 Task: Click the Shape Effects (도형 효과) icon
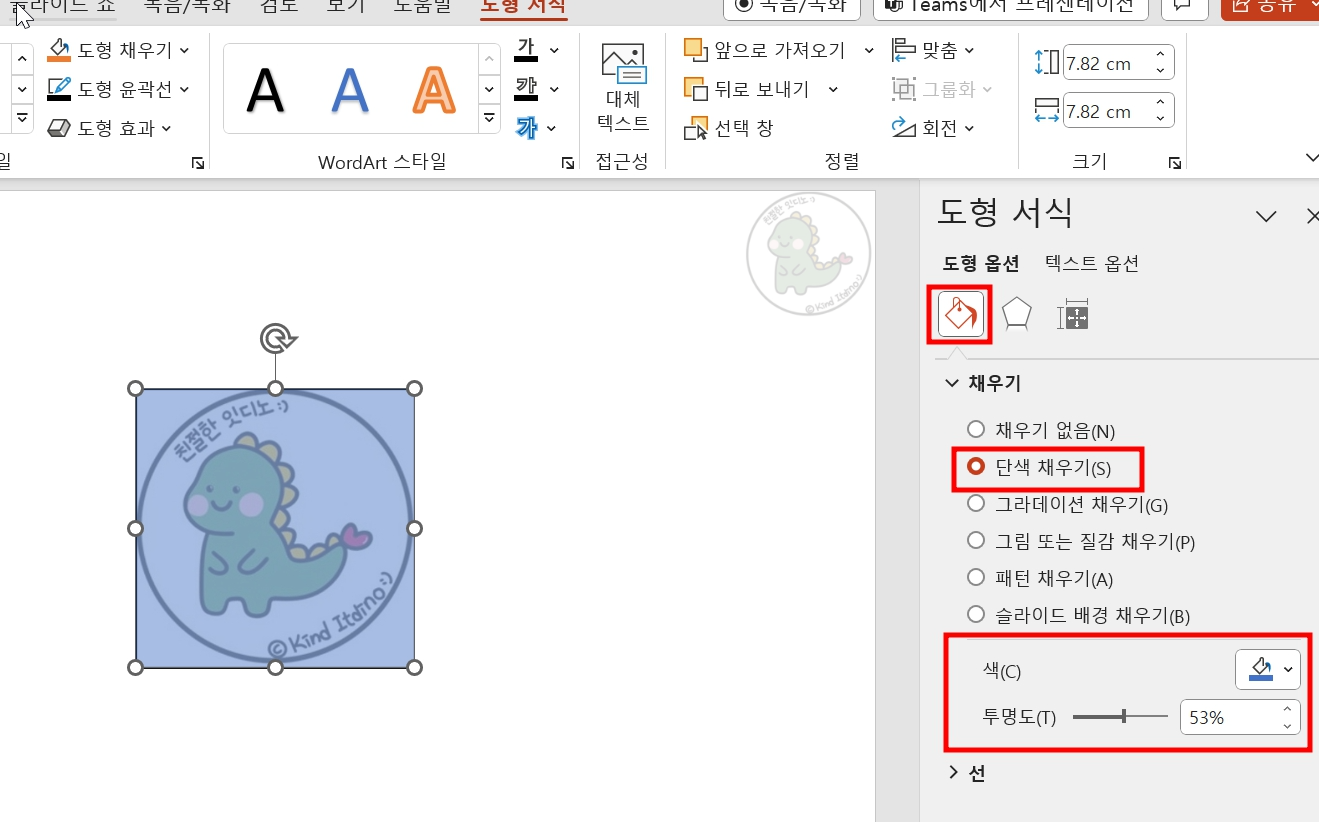59,128
